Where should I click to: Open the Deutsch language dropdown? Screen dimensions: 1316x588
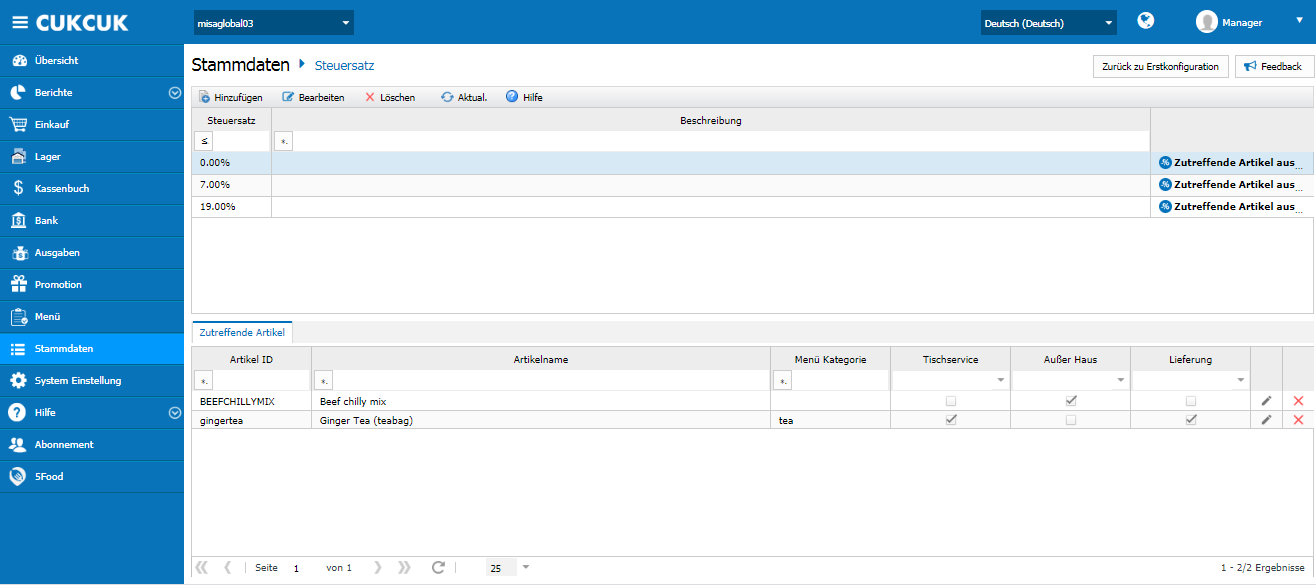1048,22
